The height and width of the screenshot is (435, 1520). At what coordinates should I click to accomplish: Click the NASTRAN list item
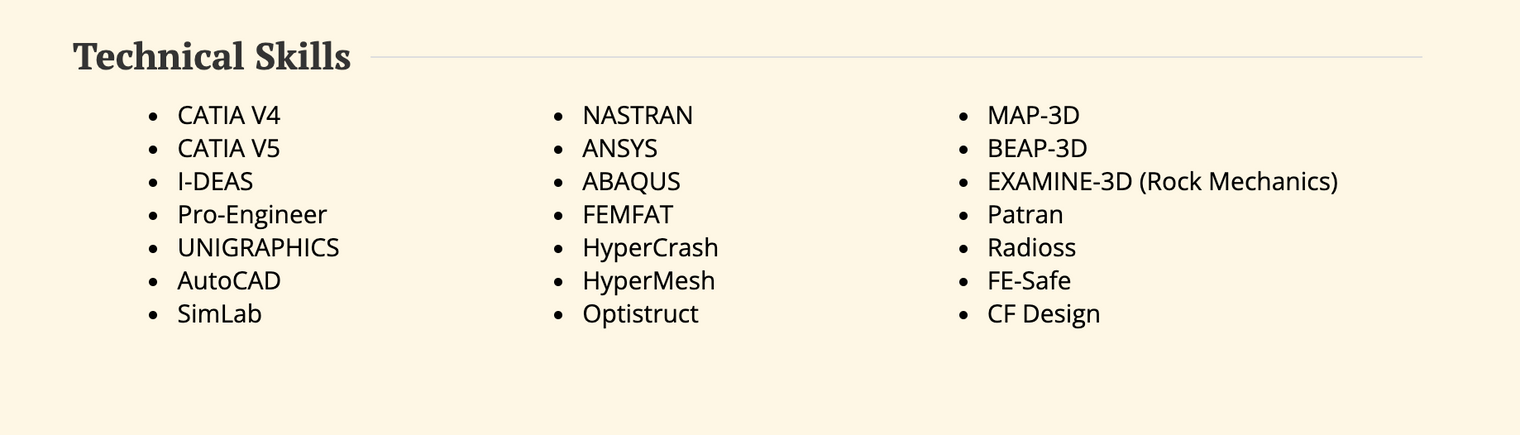coord(638,116)
